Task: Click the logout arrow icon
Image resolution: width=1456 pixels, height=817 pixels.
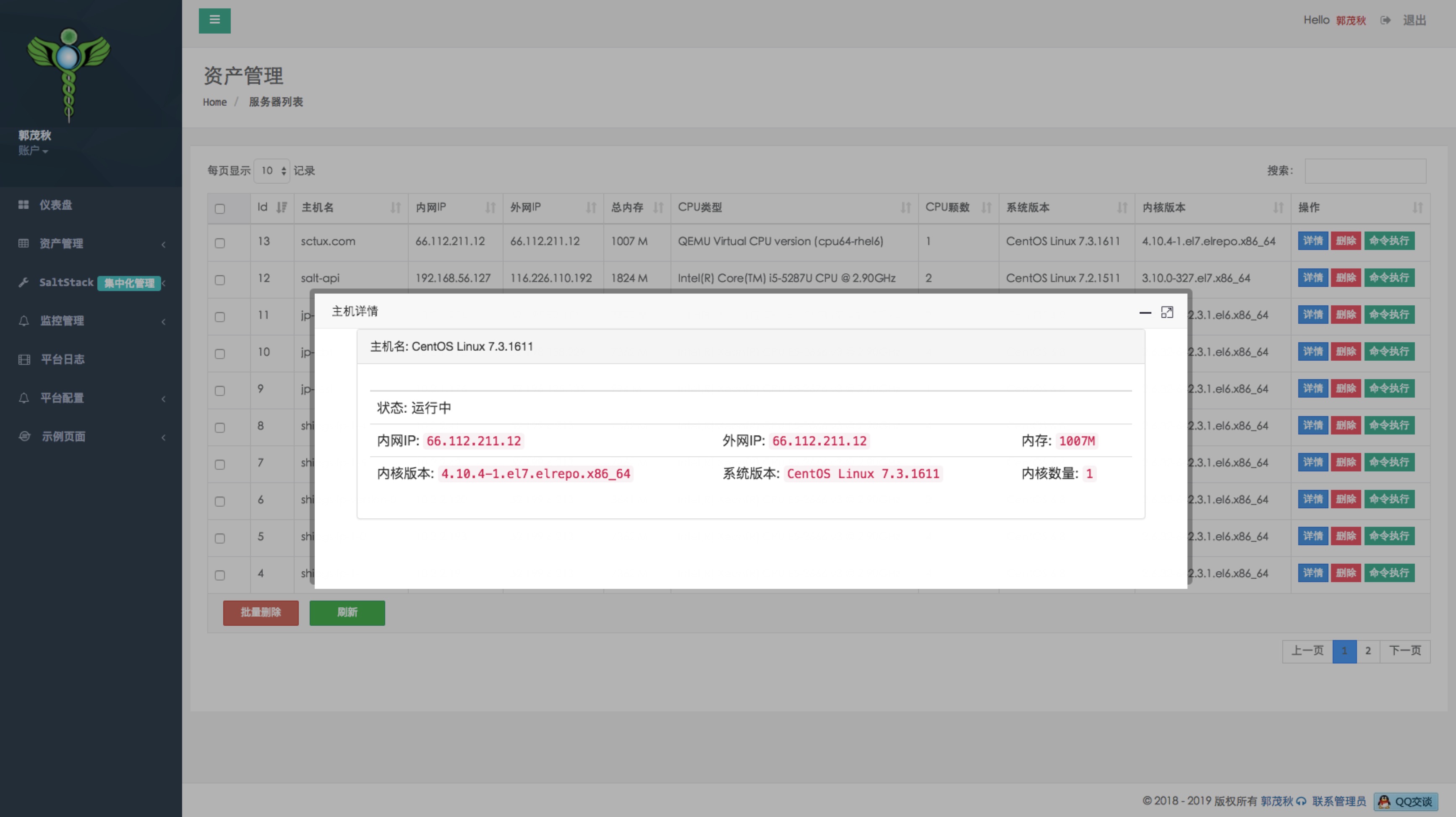Action: pos(1385,20)
